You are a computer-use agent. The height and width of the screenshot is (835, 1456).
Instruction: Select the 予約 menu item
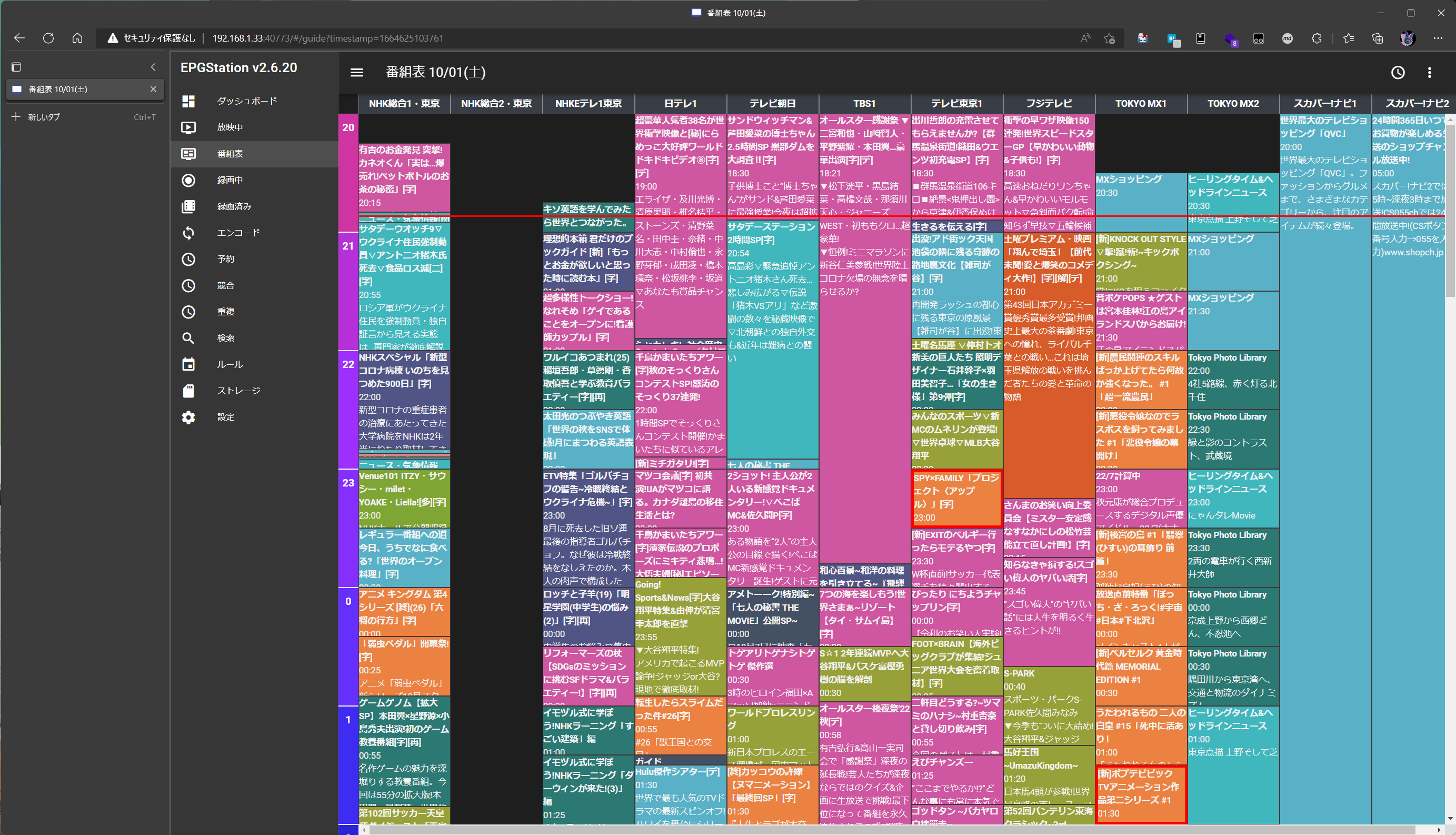click(226, 259)
